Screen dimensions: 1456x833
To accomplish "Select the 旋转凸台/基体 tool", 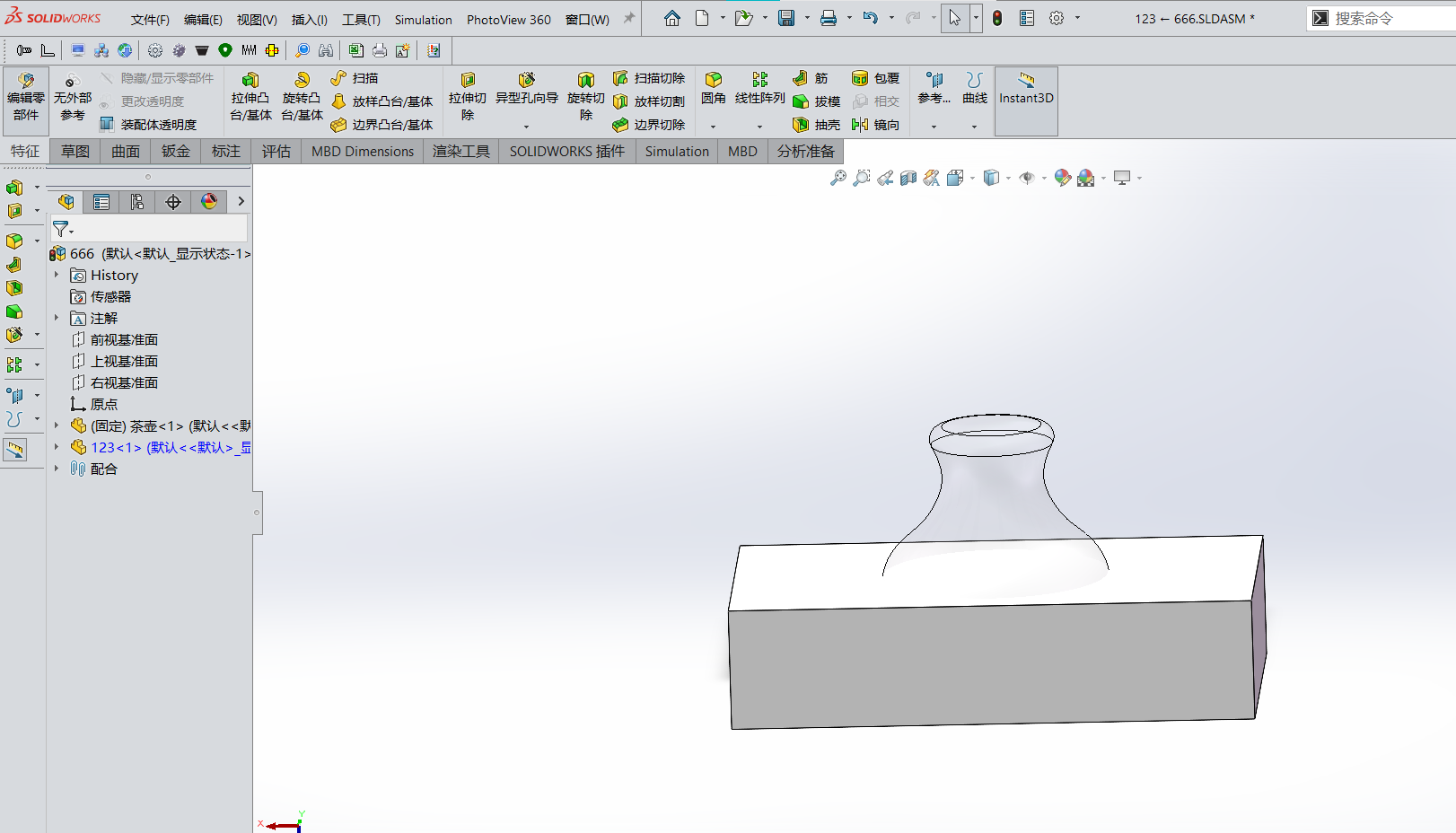I will pos(302,99).
